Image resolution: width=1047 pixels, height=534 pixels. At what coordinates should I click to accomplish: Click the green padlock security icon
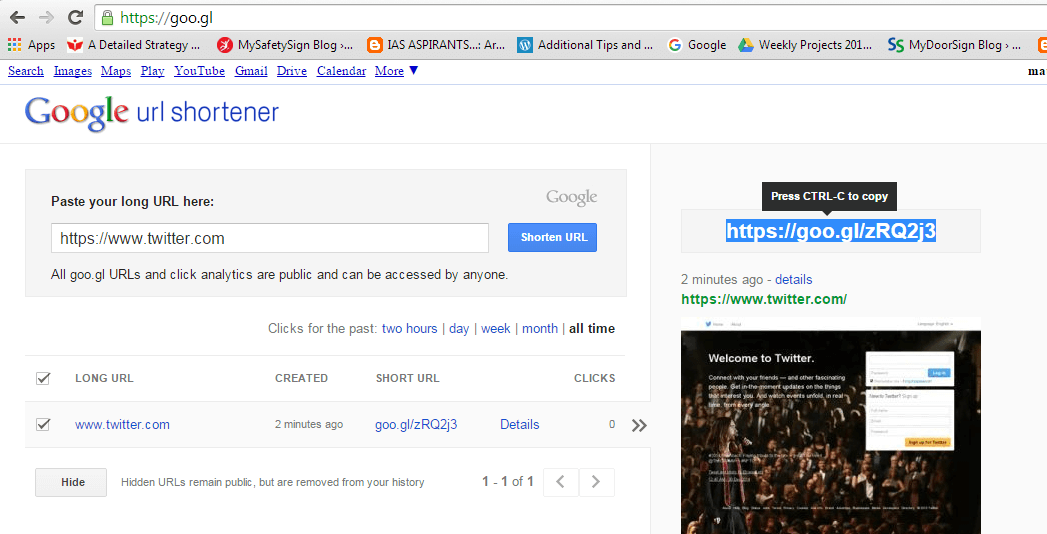[x=107, y=18]
